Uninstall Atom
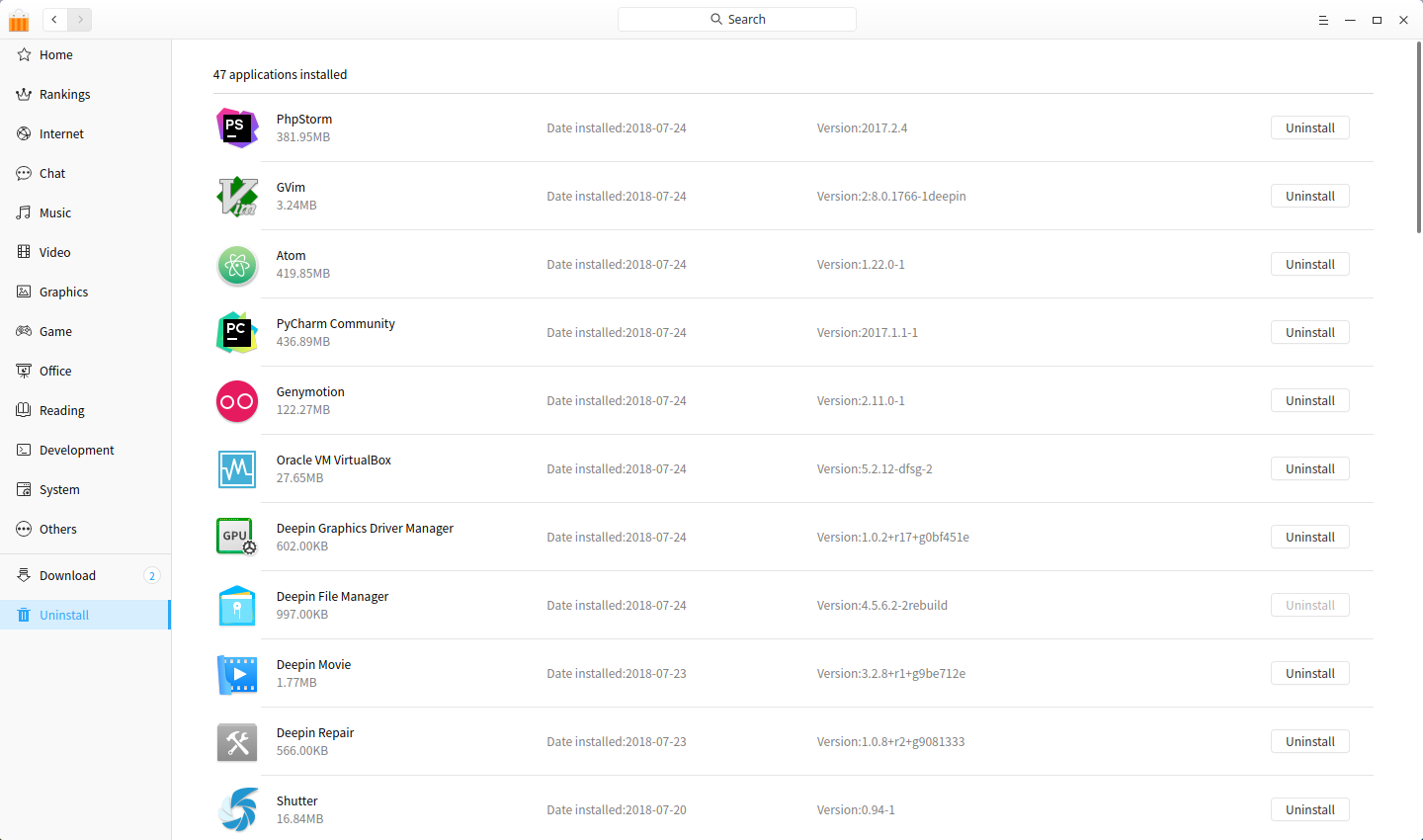Viewport: 1423px width, 840px height. click(1310, 265)
